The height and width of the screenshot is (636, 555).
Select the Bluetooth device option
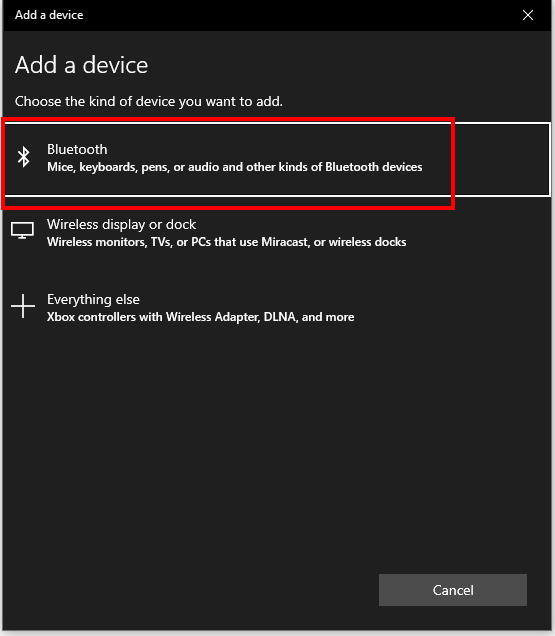pos(277,159)
